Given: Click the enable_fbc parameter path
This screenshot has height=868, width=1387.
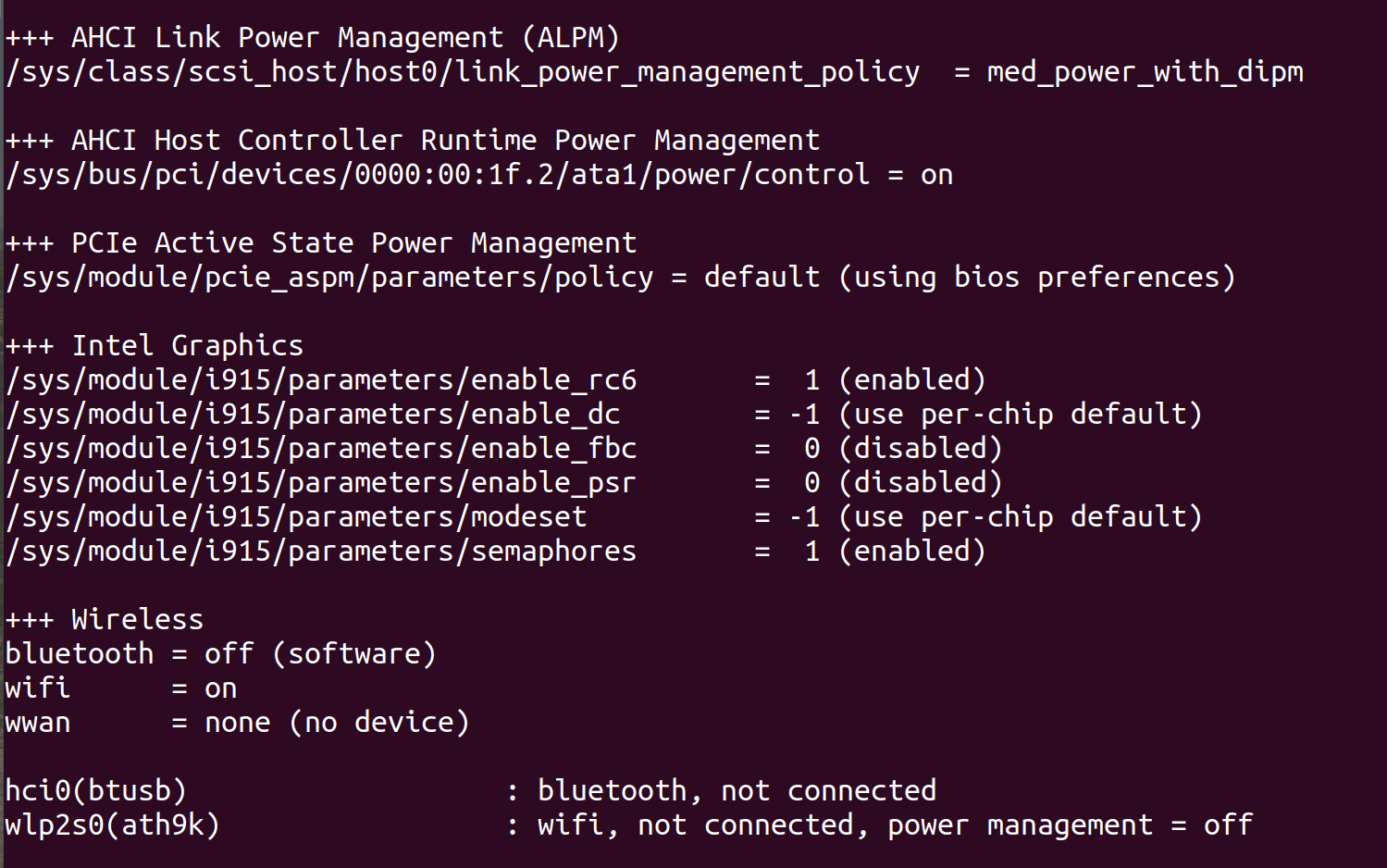Looking at the screenshot, I should tap(321, 449).
